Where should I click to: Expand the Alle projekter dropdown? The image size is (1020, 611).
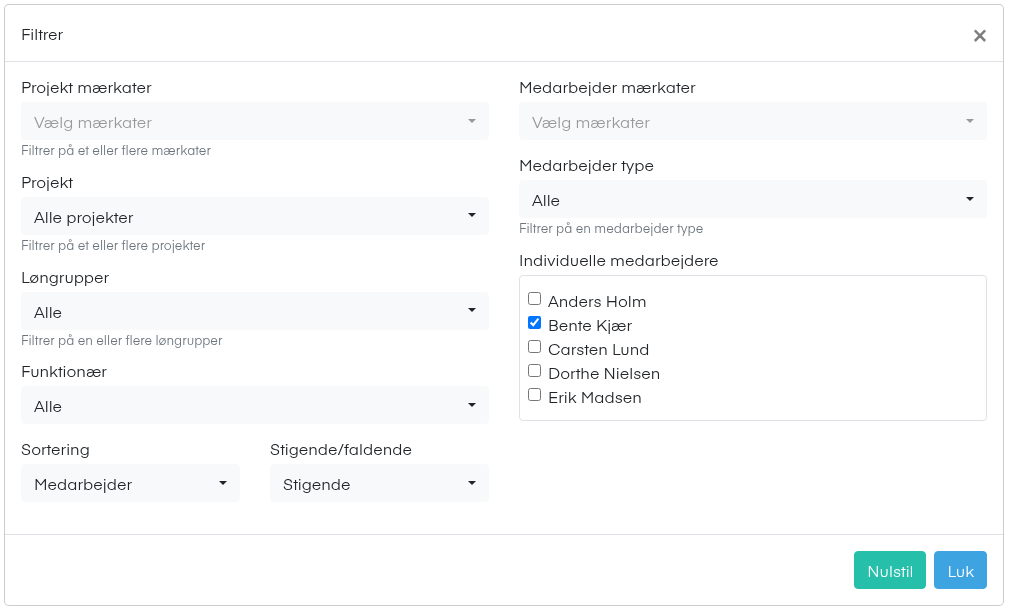click(255, 217)
